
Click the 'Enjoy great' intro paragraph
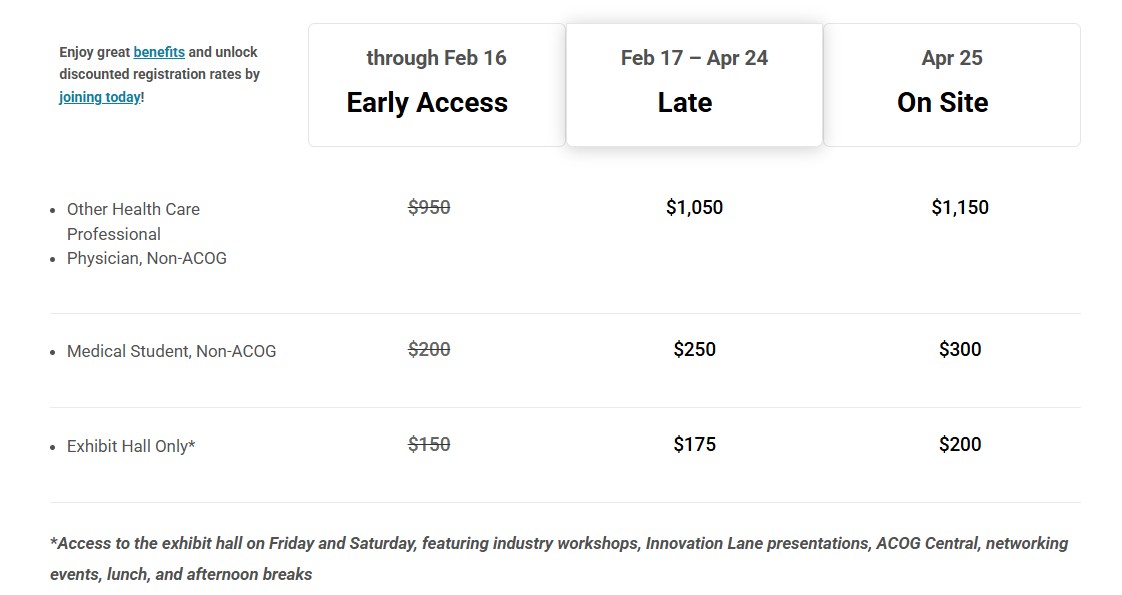pyautogui.click(x=94, y=52)
